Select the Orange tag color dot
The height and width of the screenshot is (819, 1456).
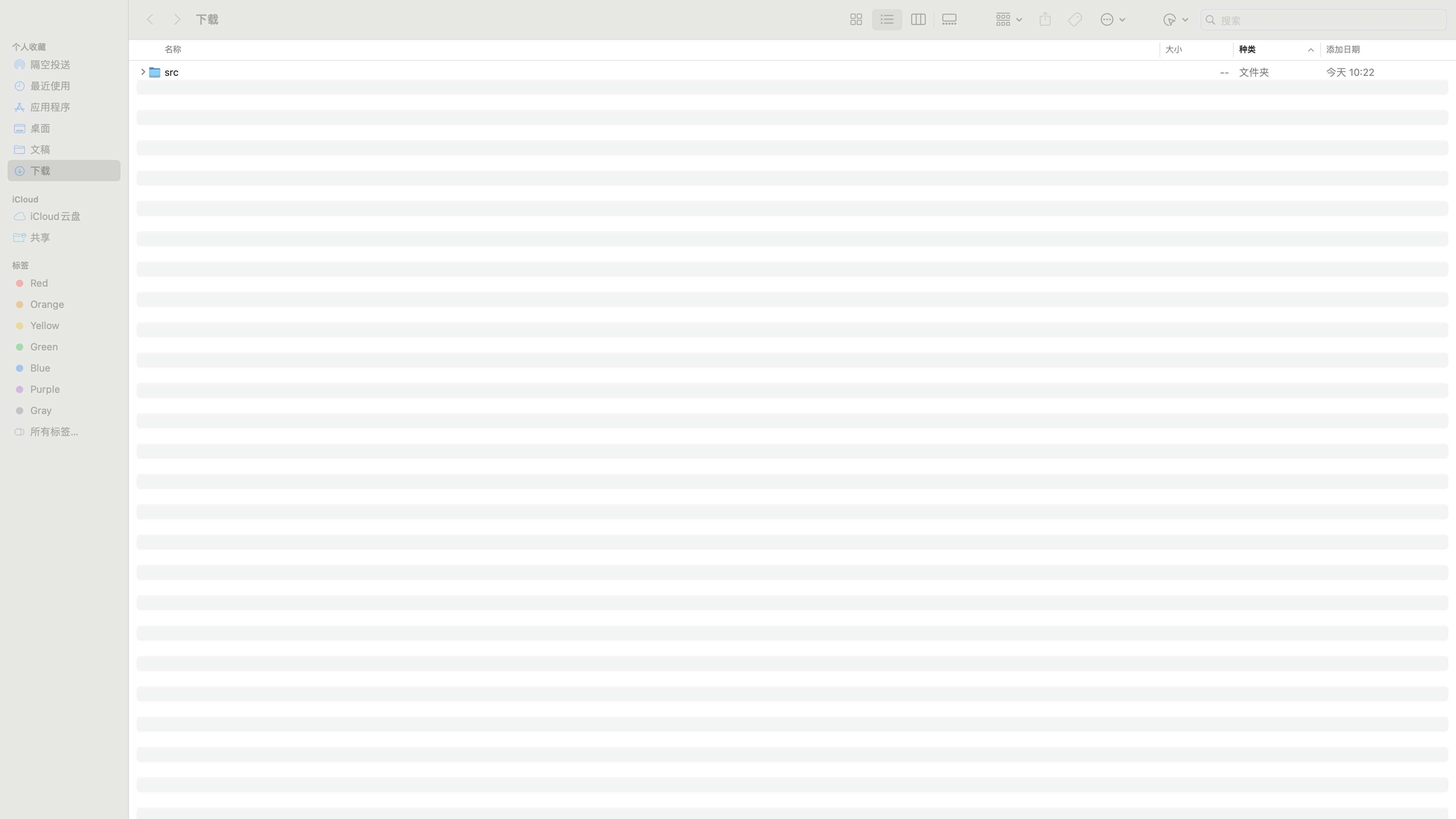[20, 304]
